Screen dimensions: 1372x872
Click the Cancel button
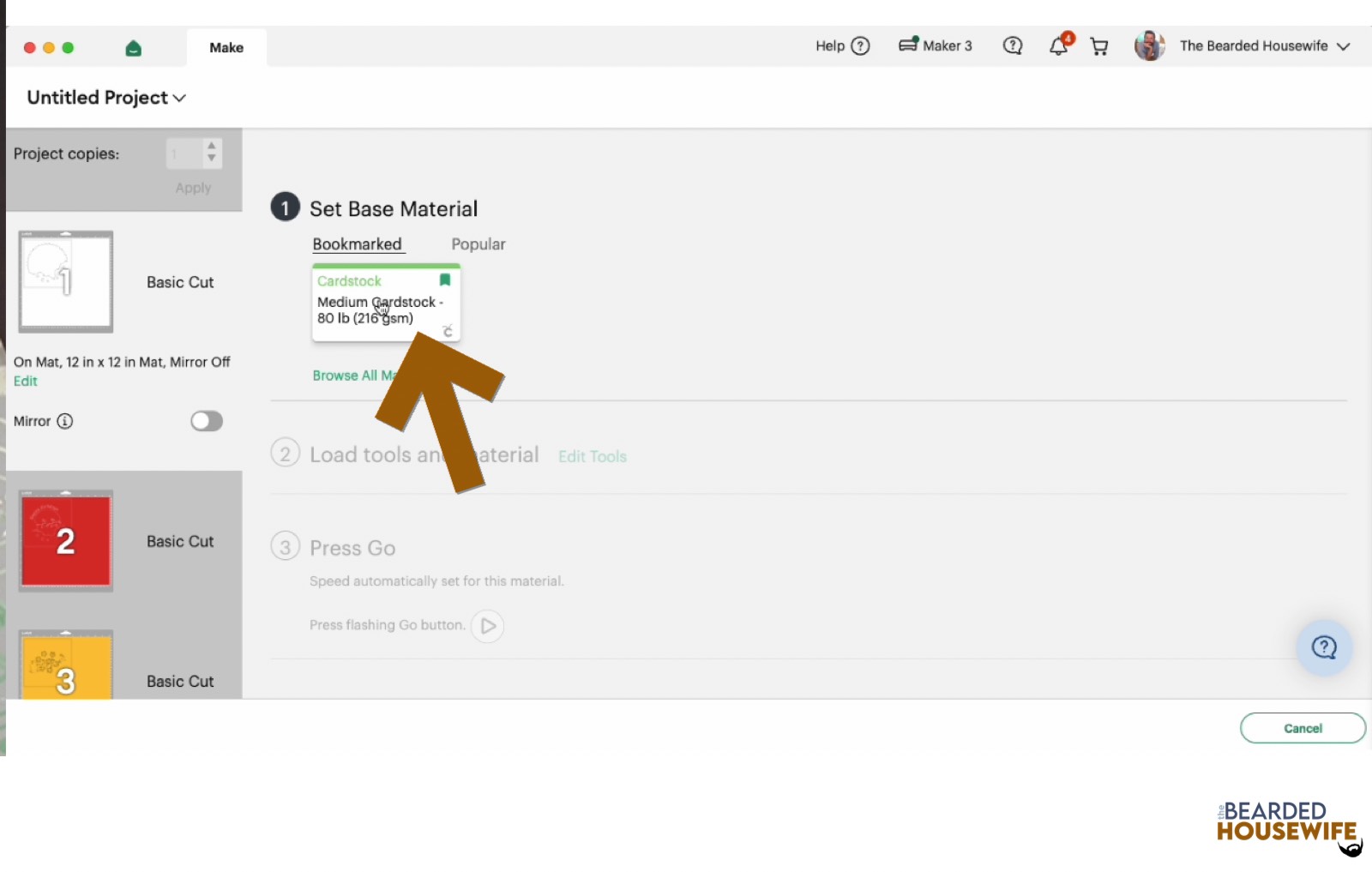1303,728
